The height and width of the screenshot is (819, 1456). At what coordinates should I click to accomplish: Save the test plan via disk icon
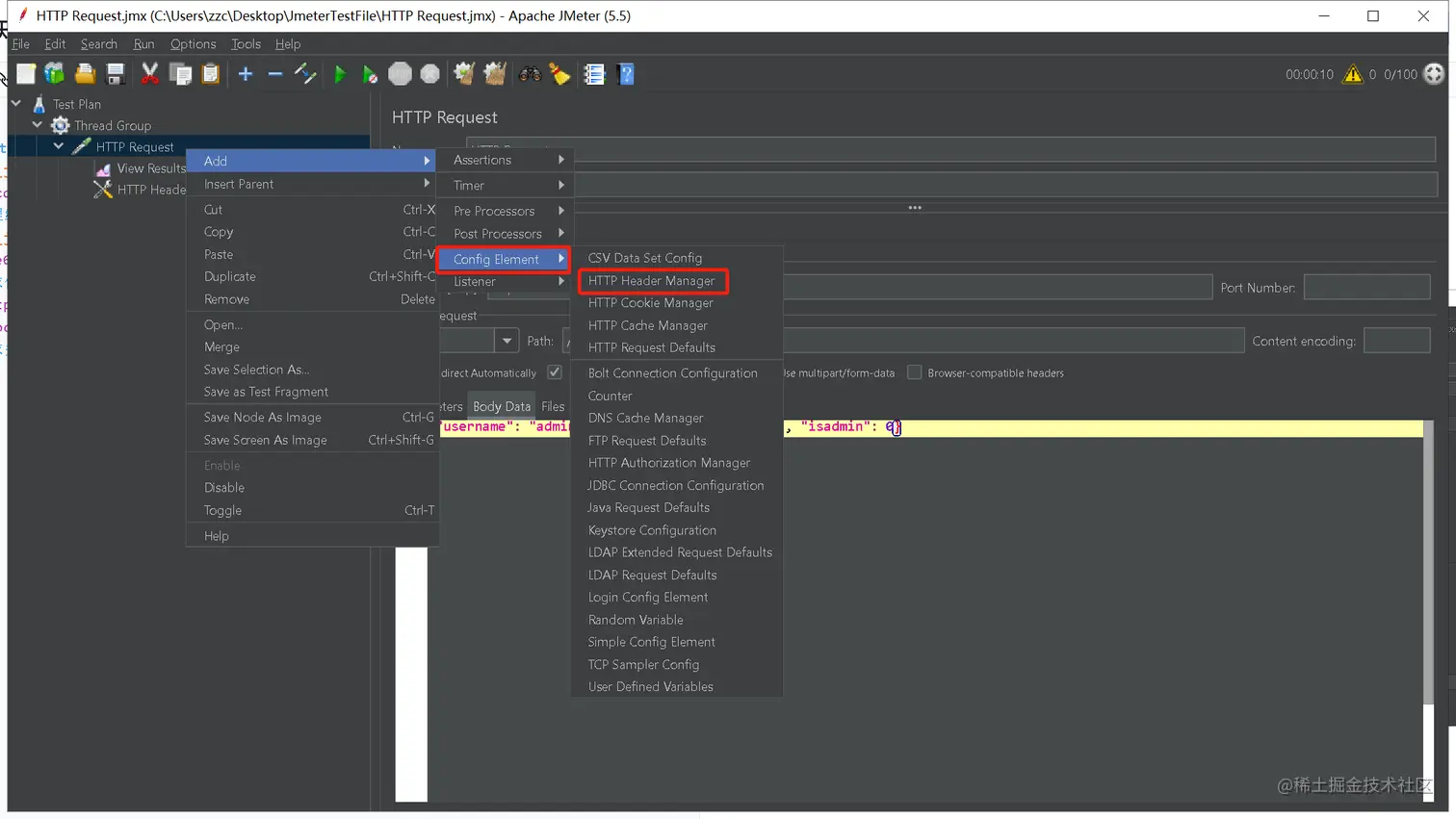coord(116,74)
